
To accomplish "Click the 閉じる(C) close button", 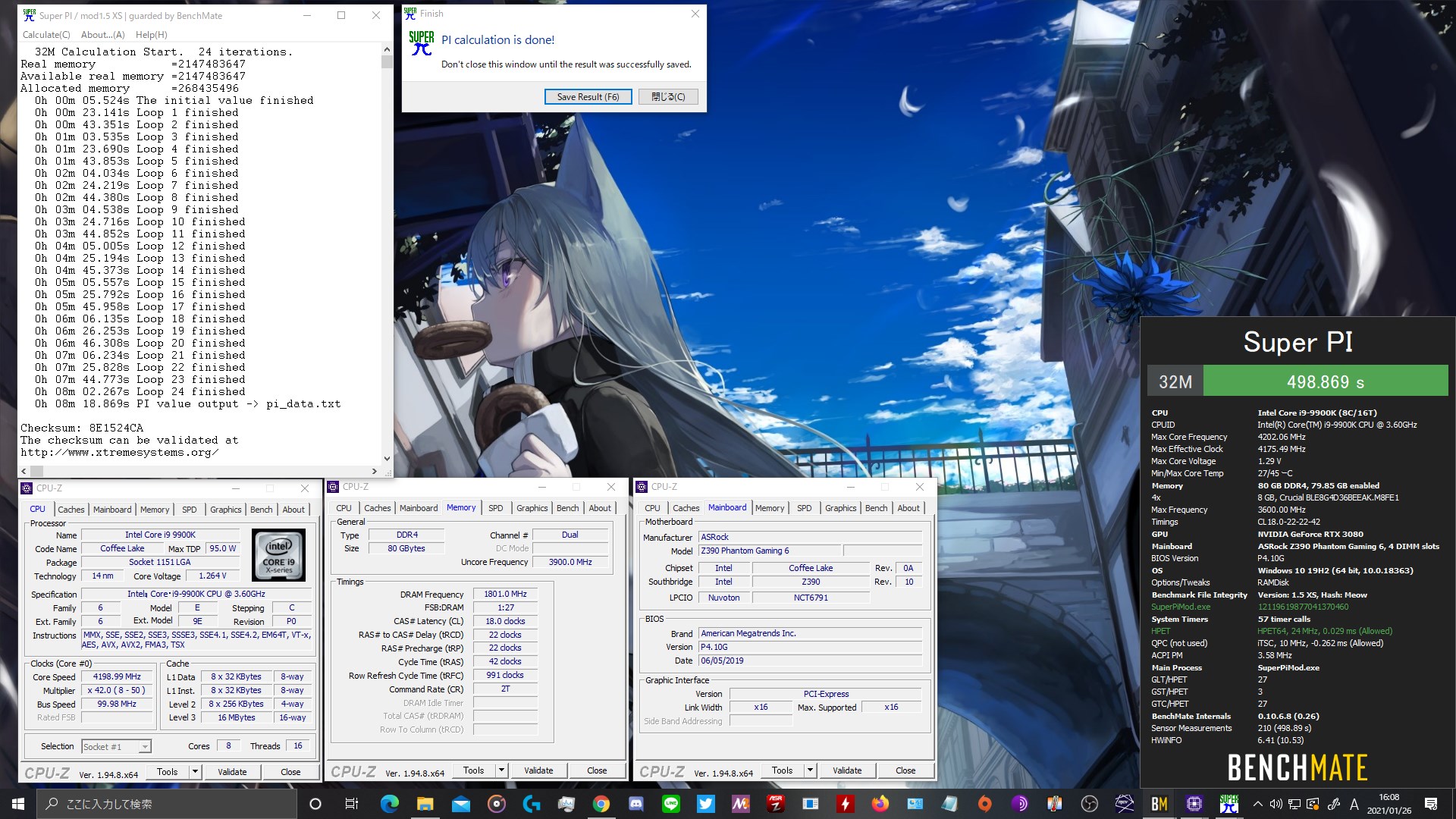I will pyautogui.click(x=668, y=97).
